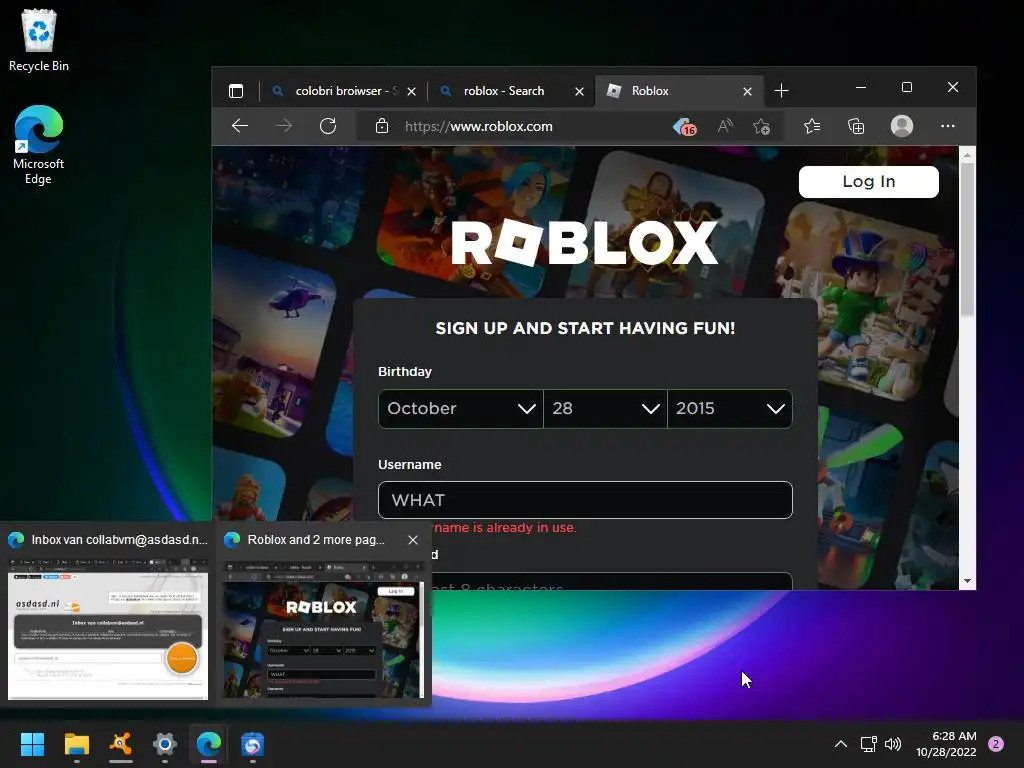Close the Roblox tab
The image size is (1024, 768).
click(x=748, y=91)
